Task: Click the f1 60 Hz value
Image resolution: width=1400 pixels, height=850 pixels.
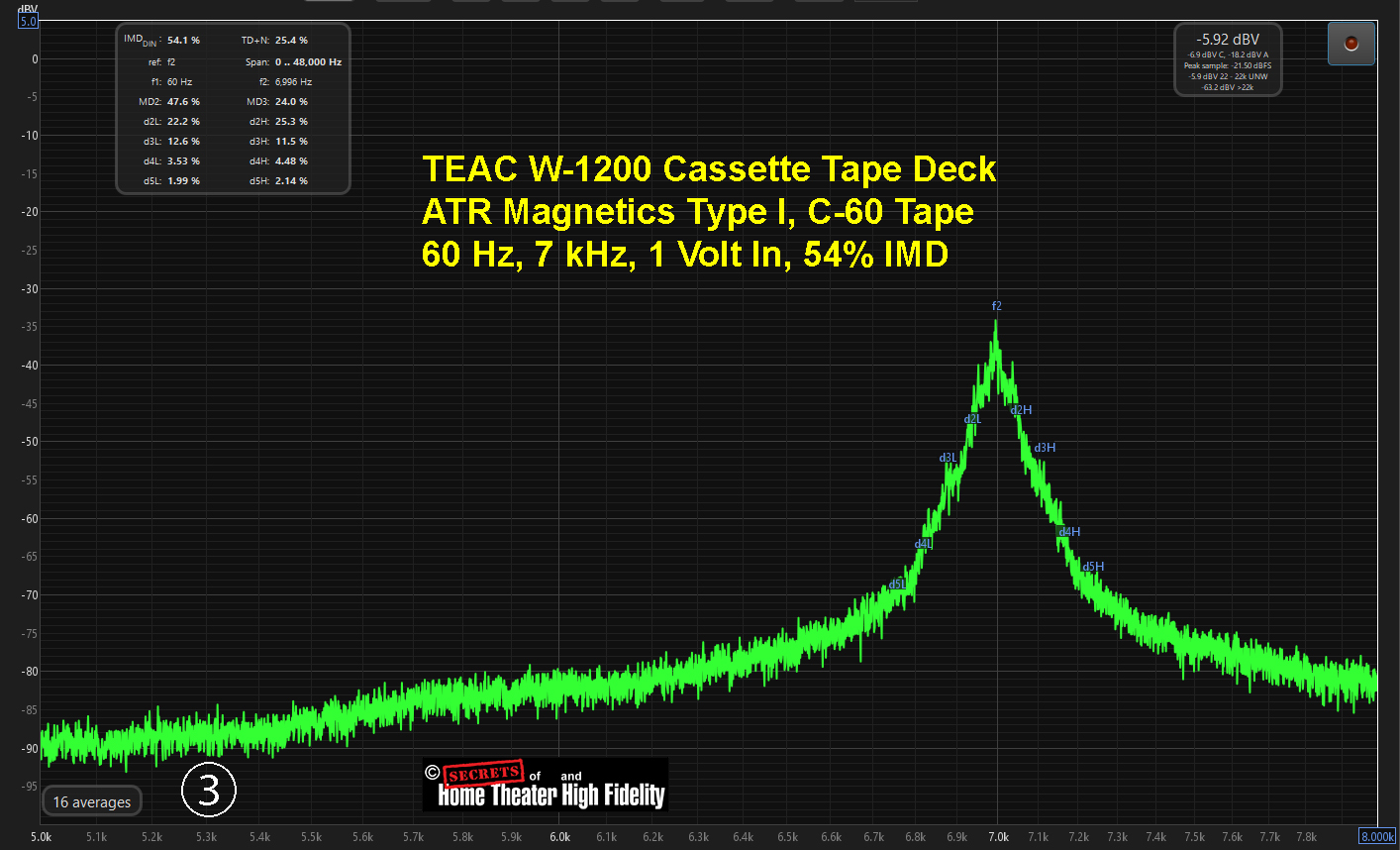Action: [179, 82]
